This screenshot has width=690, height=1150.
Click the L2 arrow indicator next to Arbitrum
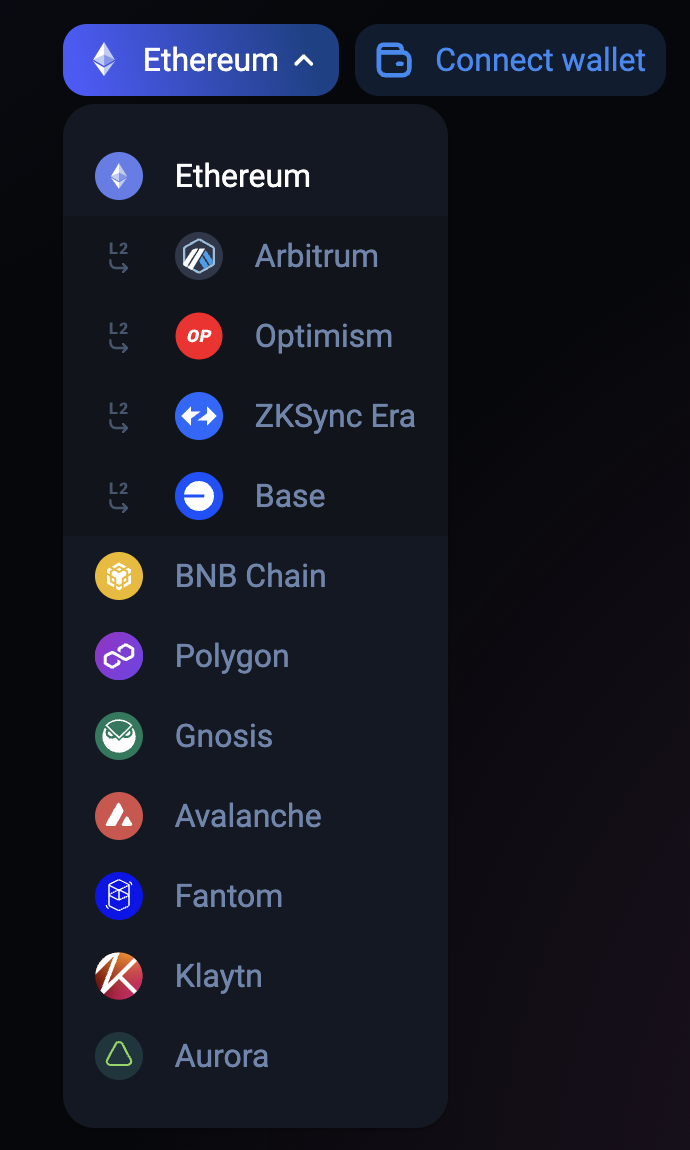pyautogui.click(x=119, y=256)
